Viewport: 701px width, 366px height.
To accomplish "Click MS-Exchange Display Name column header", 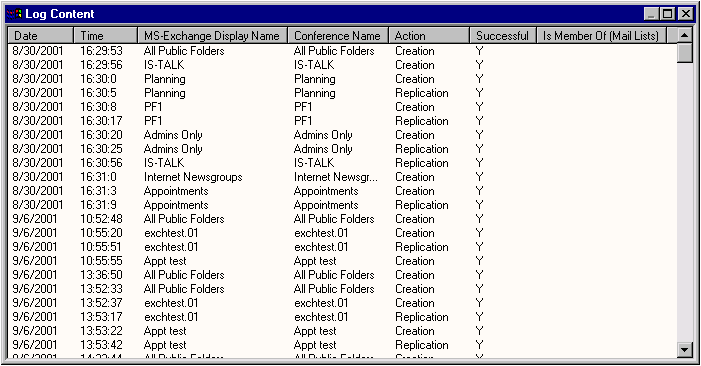I will [x=213, y=35].
